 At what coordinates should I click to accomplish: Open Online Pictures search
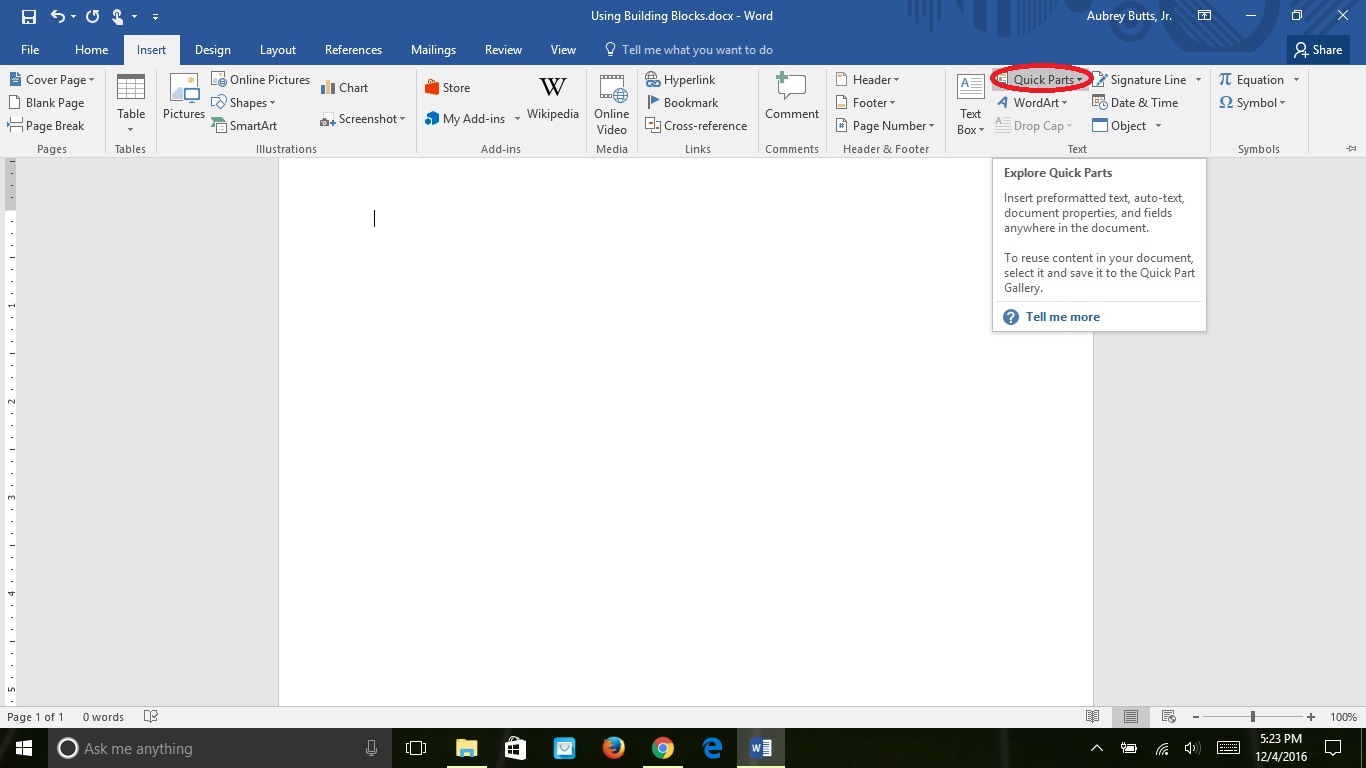coord(261,80)
